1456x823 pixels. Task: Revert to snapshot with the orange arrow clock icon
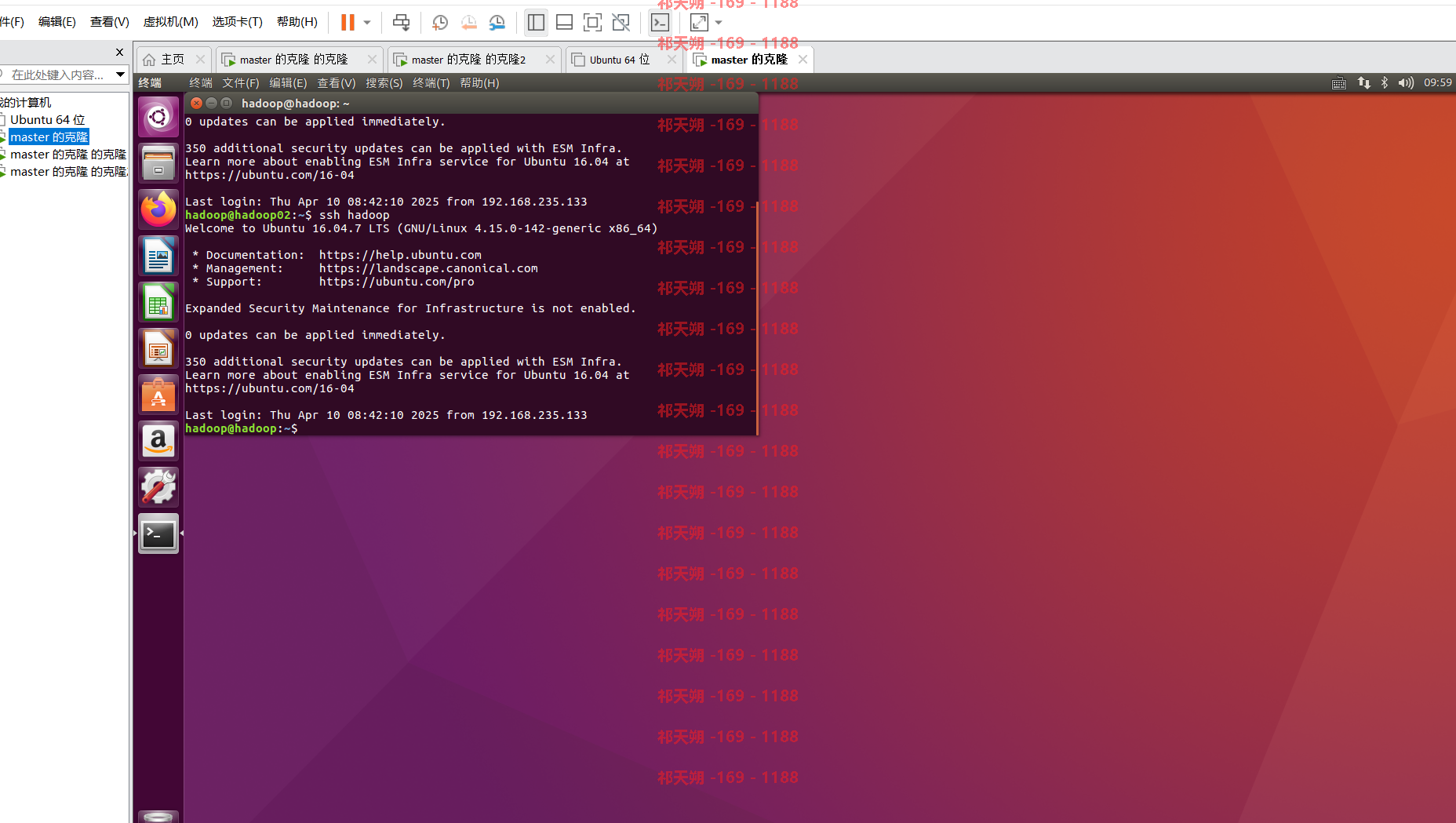[x=468, y=22]
